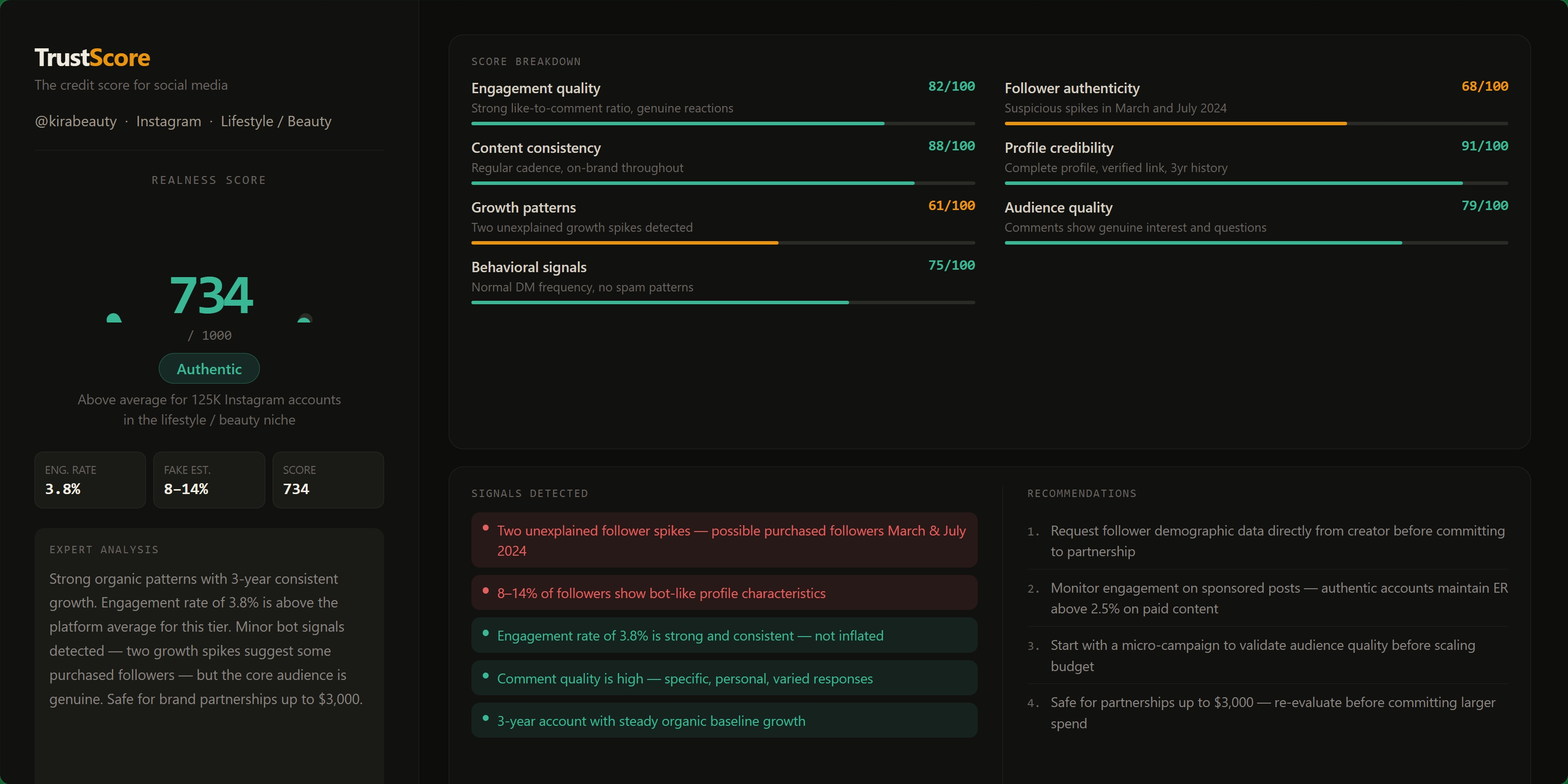Click the TrustScore logo
1568x784 pixels.
(92, 57)
